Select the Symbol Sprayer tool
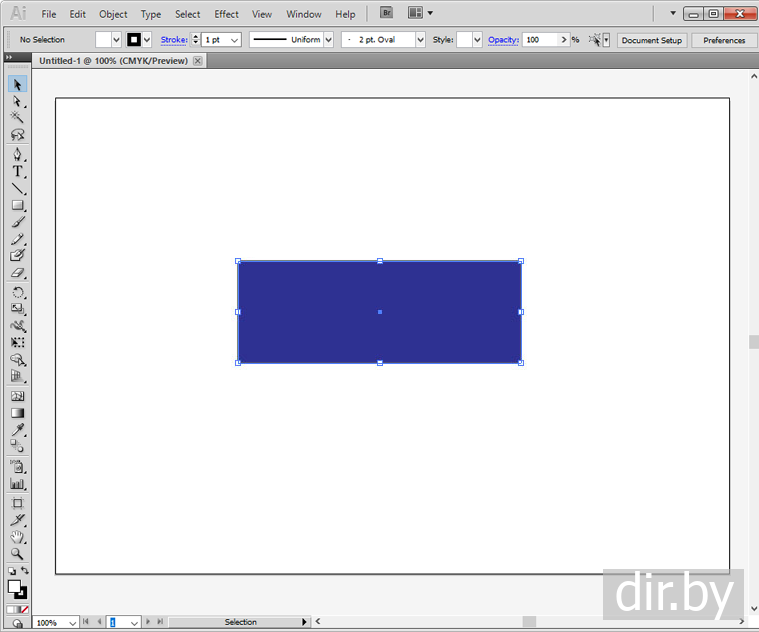Image resolution: width=759 pixels, height=632 pixels. (17, 466)
